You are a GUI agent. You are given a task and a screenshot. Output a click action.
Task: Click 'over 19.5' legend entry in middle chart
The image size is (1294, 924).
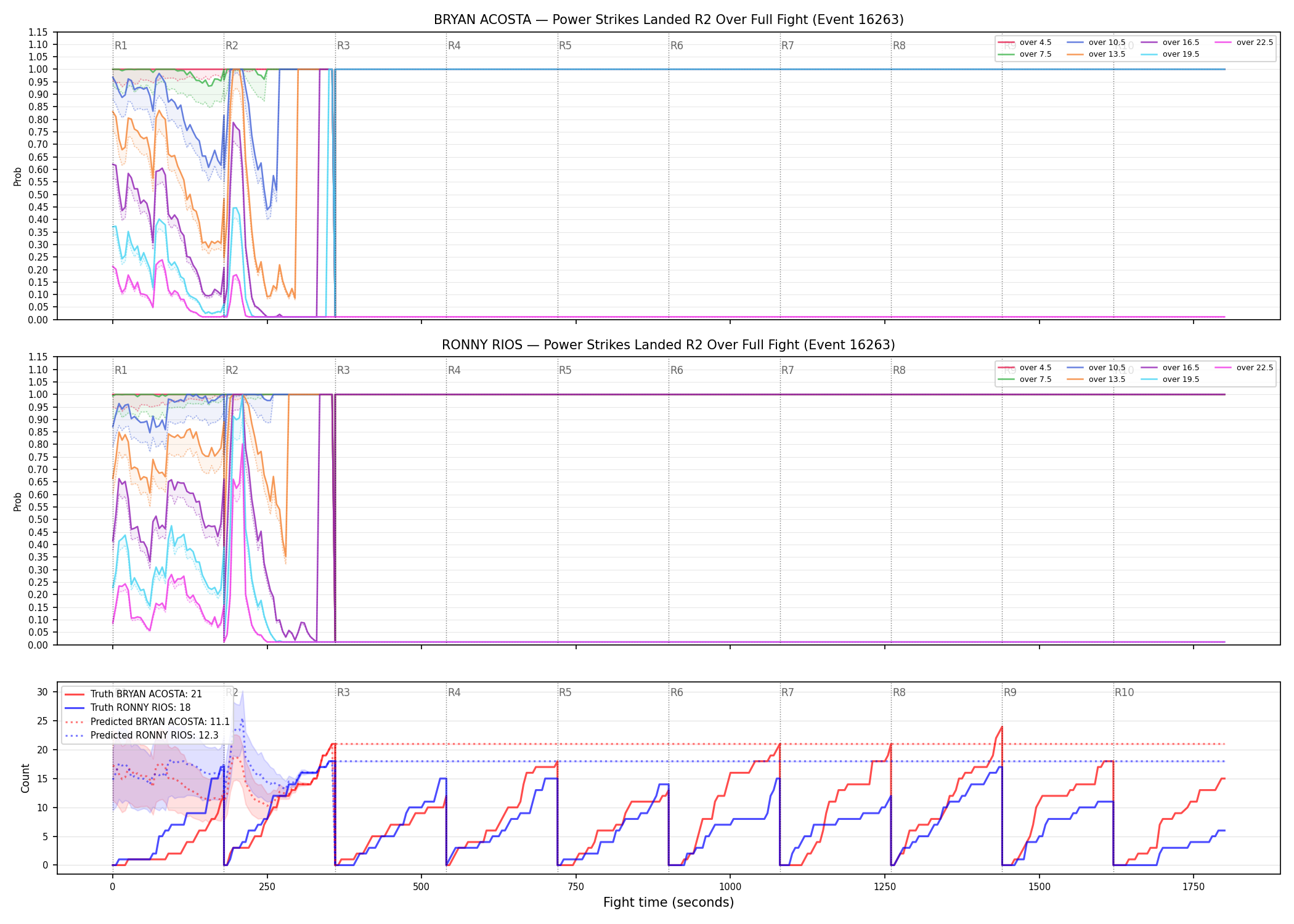coord(1170,379)
